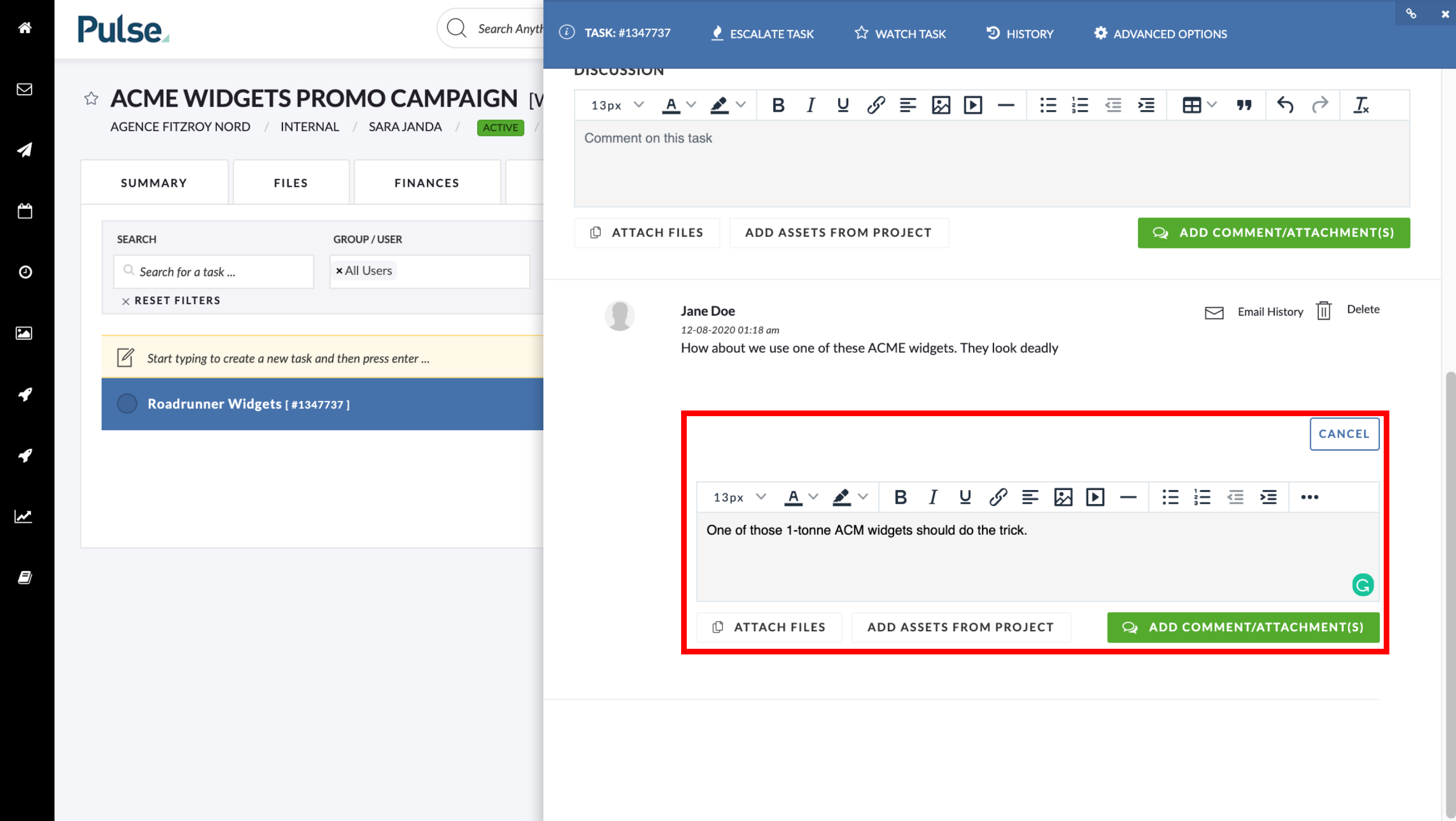This screenshot has height=821, width=1456.
Task: Open the All Users group filter
Action: click(x=430, y=271)
